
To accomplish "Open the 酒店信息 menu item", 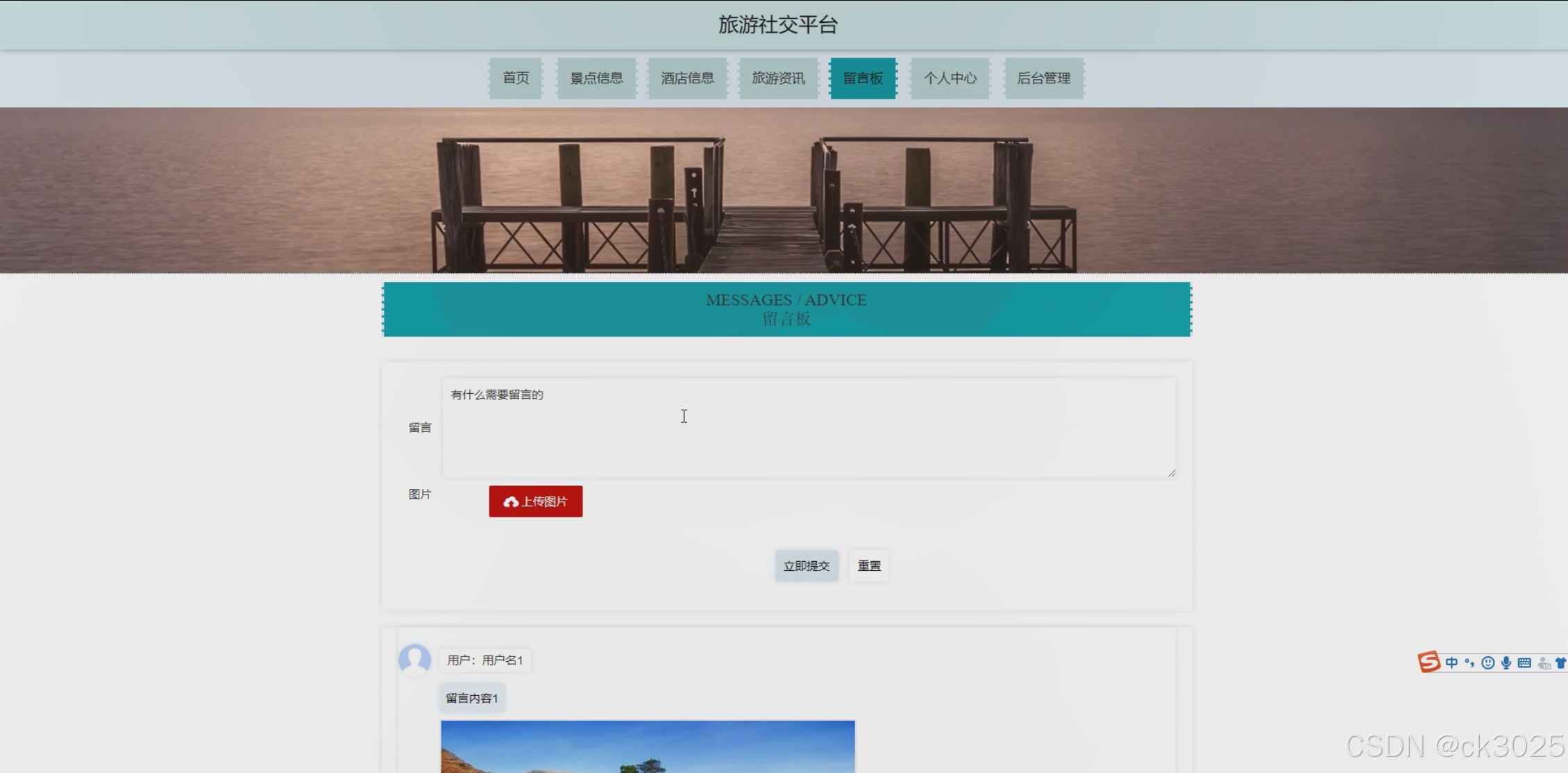I will coord(687,78).
